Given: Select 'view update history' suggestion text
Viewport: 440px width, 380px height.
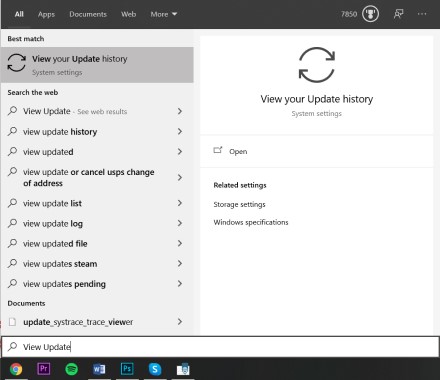Looking at the screenshot, I should [x=60, y=132].
